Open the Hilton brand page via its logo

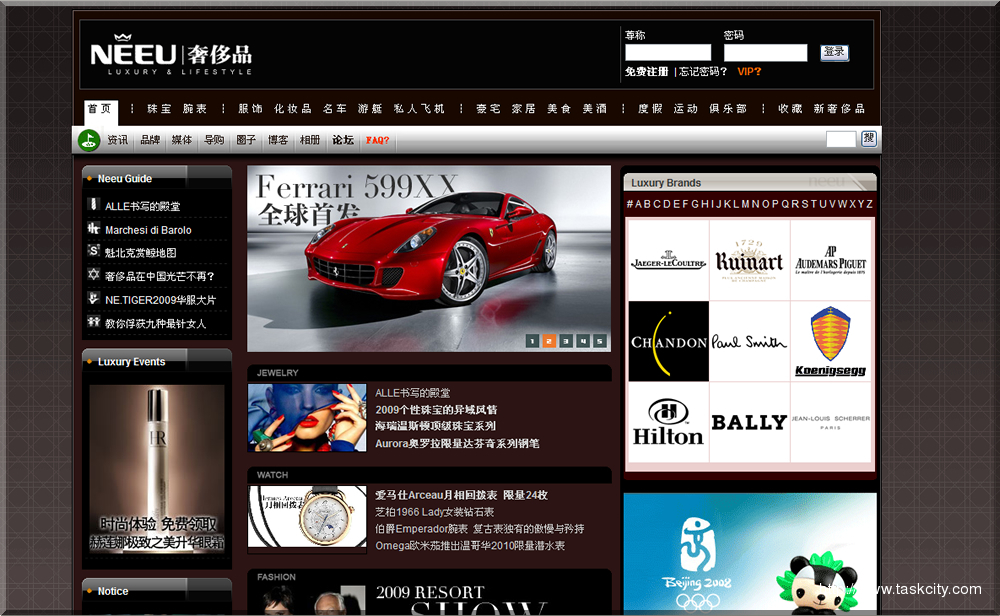click(x=668, y=422)
